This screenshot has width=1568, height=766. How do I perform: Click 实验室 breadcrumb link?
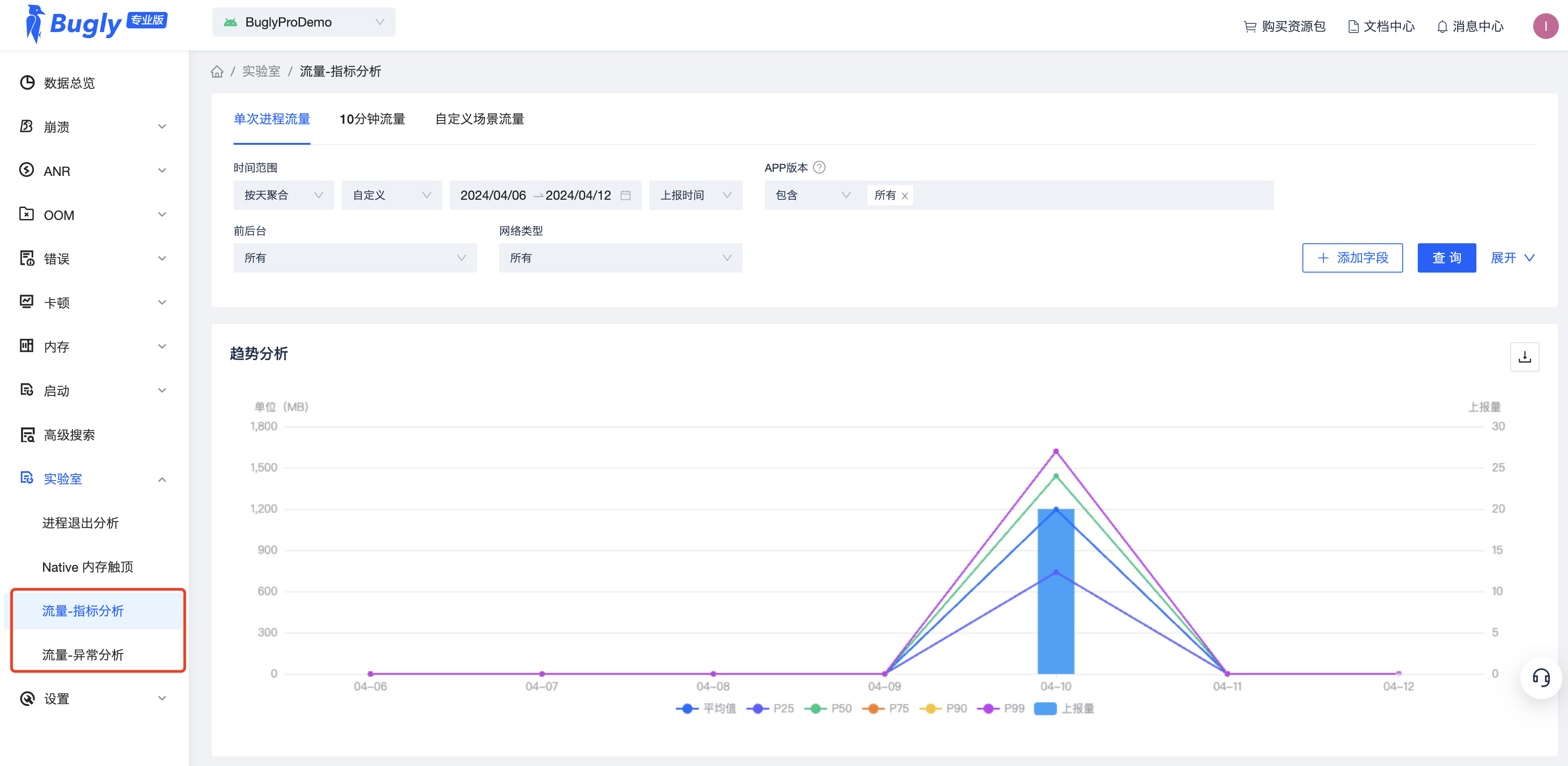click(261, 71)
